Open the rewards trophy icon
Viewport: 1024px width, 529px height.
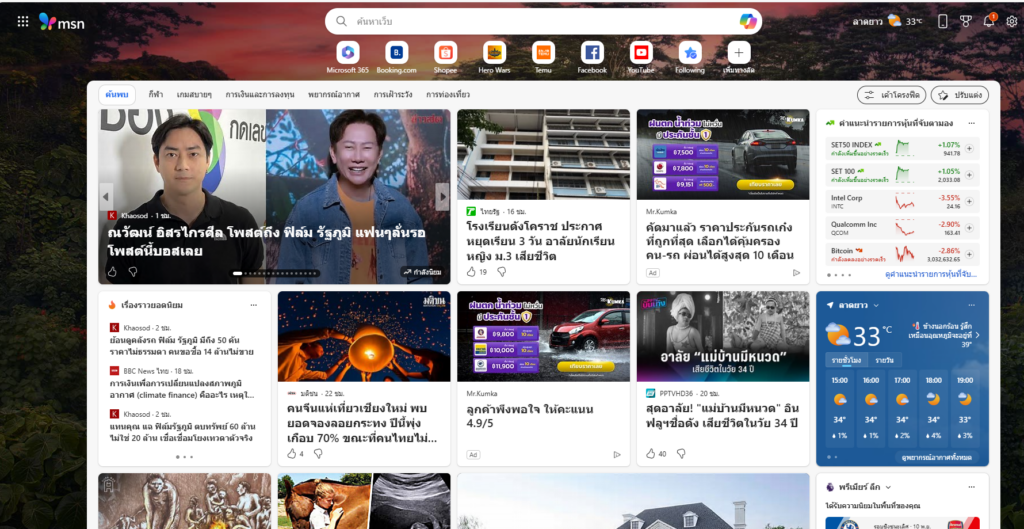point(965,21)
